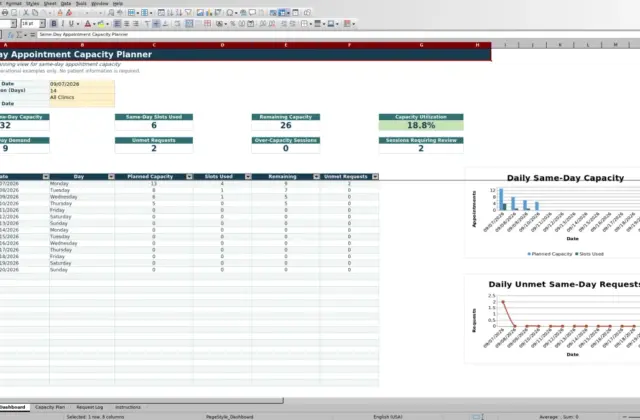Open the Sheet menu
This screenshot has width=640, height=420.
tap(50, 3)
